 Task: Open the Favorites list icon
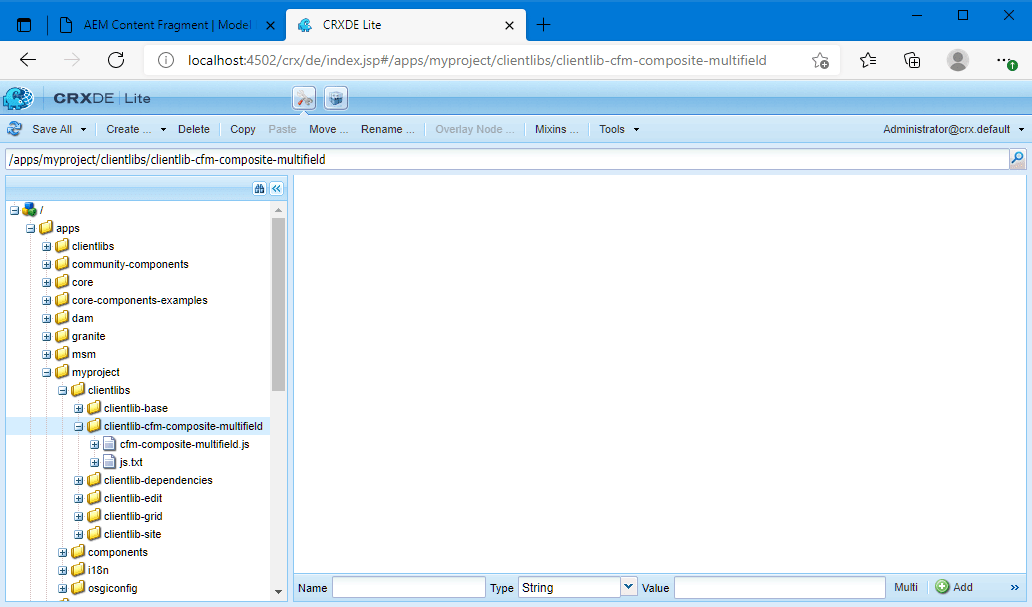pyautogui.click(x=867, y=61)
